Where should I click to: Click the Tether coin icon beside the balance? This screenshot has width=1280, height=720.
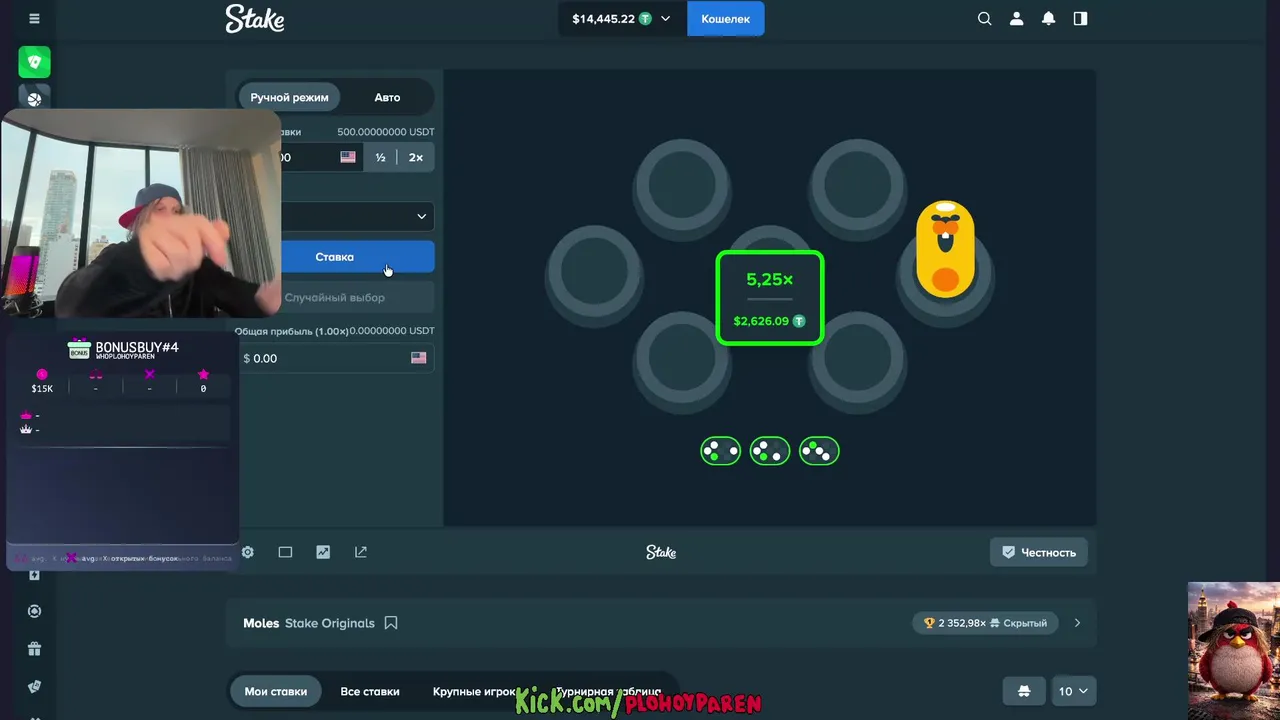(645, 19)
